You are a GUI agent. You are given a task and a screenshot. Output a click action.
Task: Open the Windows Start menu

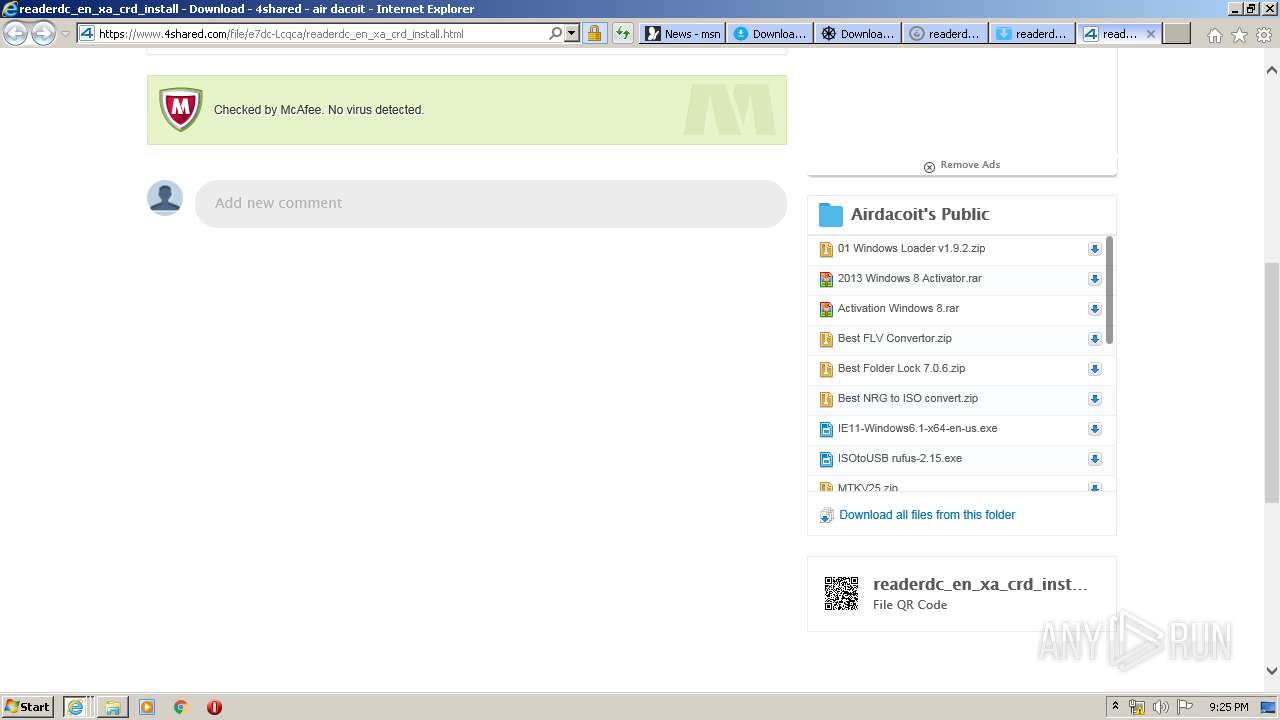point(28,706)
